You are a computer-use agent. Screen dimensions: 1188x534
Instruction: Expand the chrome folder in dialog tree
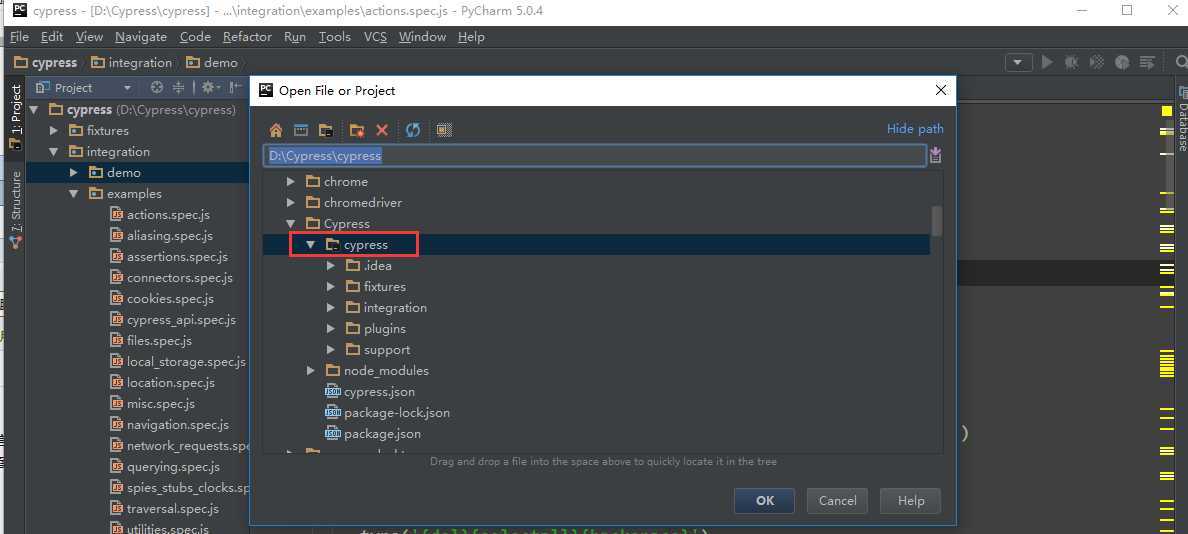(290, 182)
